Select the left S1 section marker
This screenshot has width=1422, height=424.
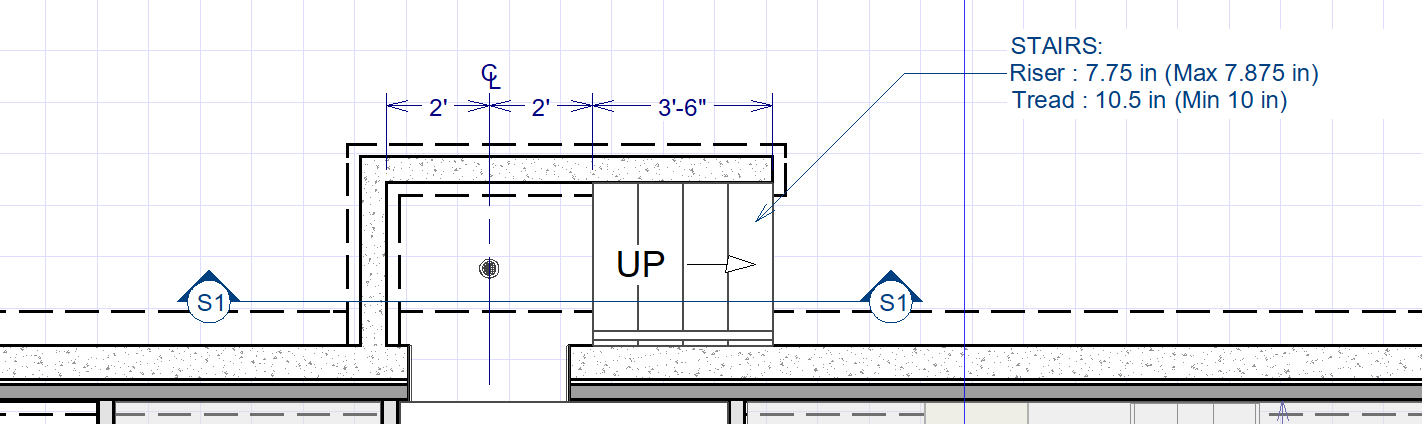pos(209,301)
